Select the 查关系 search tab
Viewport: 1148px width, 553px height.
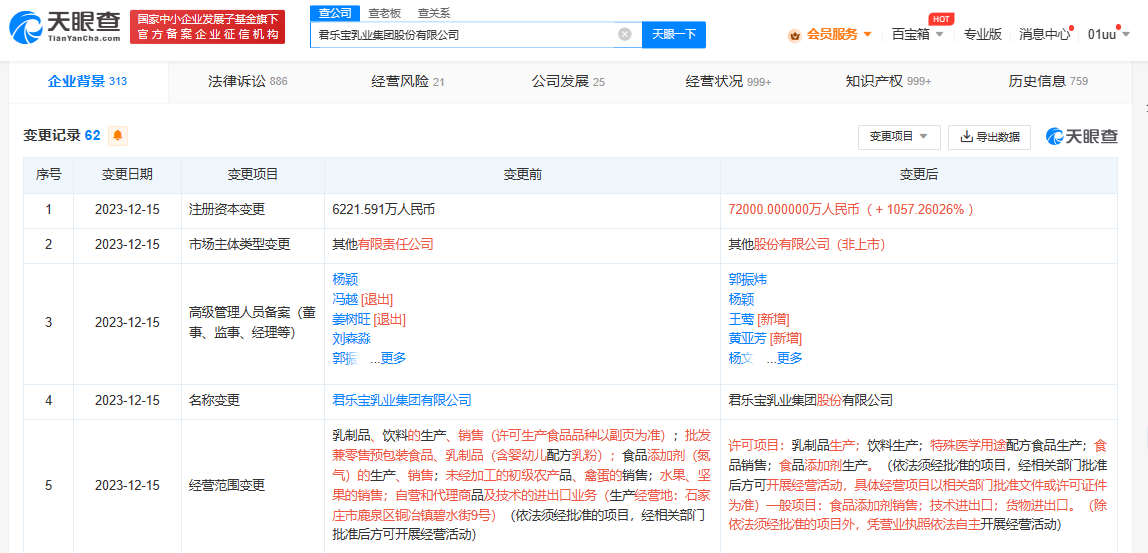[433, 13]
